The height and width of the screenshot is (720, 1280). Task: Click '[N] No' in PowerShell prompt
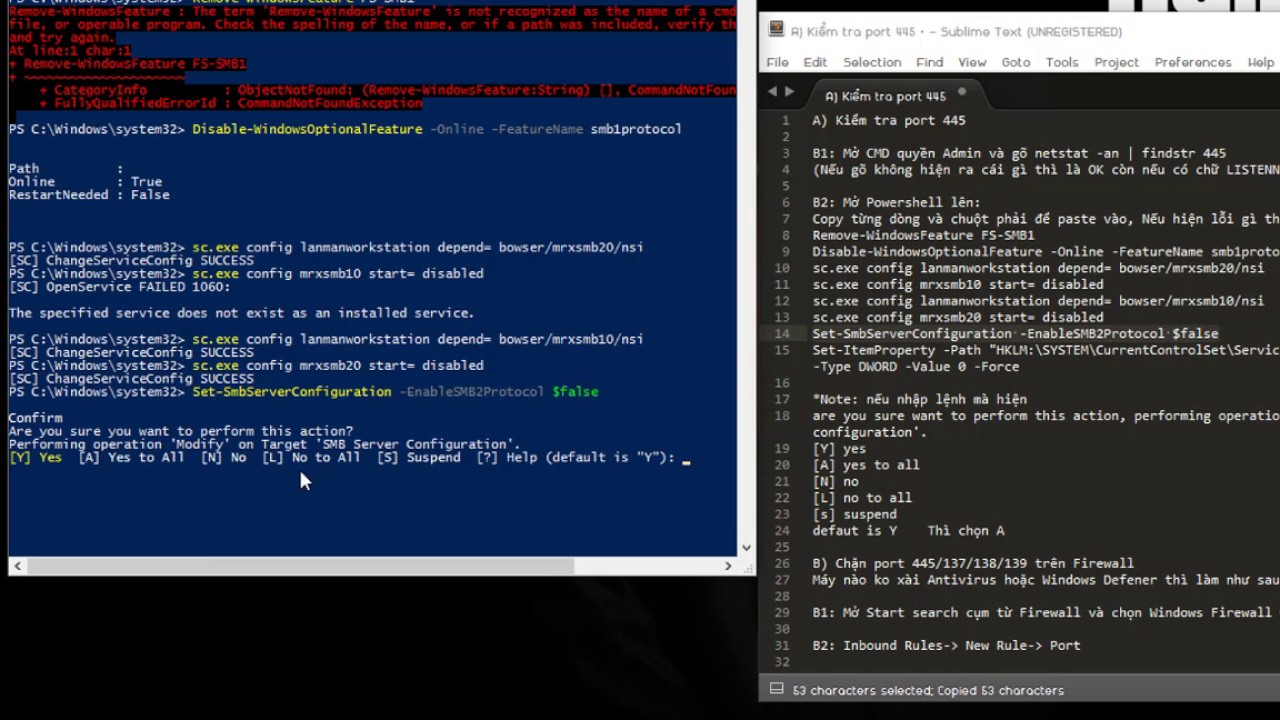pos(223,457)
